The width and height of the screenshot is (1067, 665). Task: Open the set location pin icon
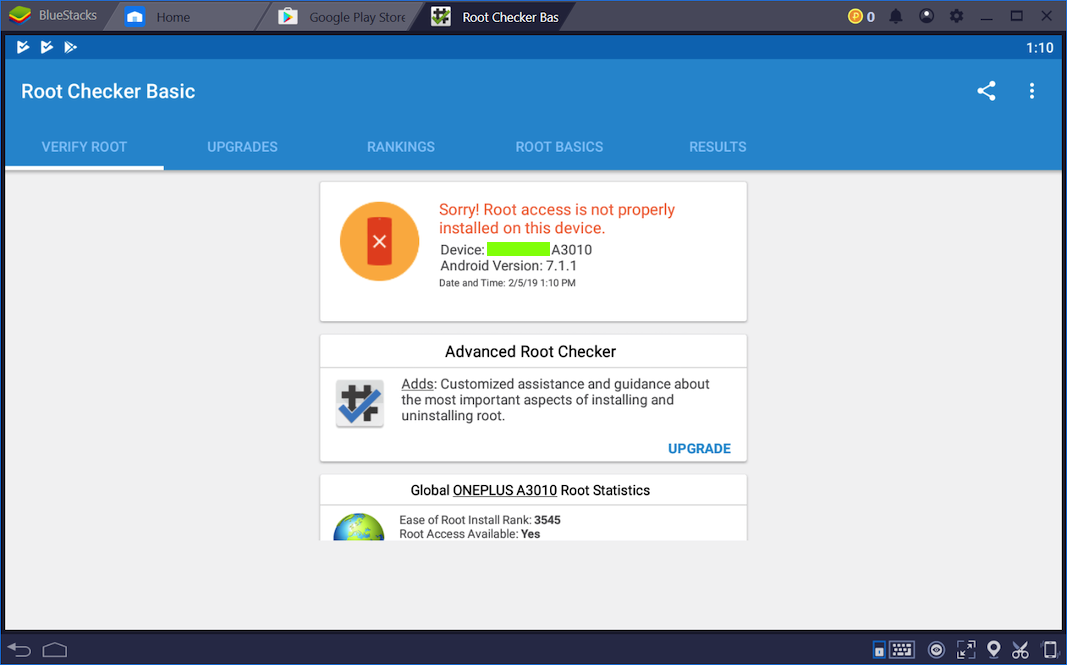pyautogui.click(x=994, y=650)
